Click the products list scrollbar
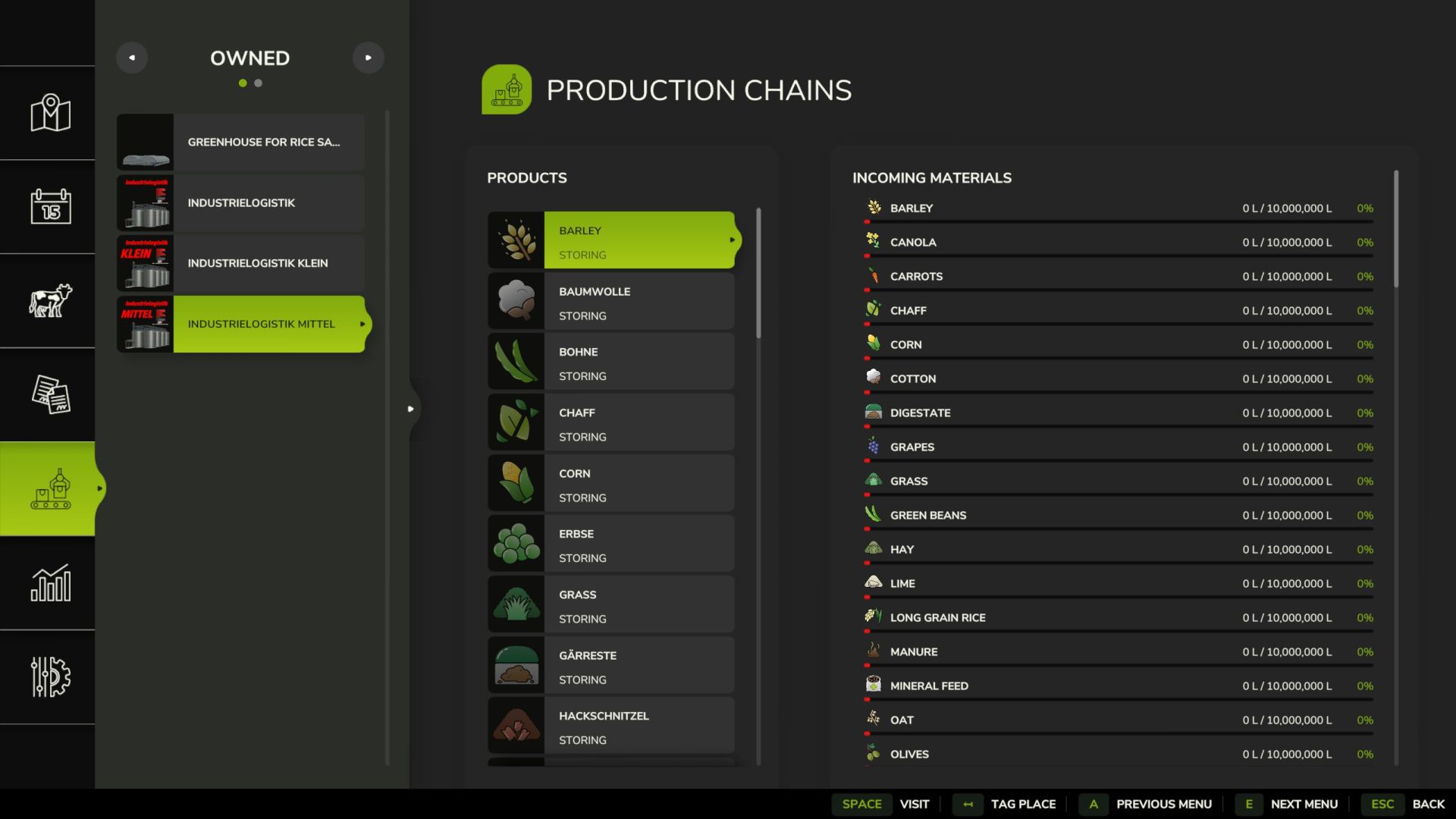This screenshot has height=819, width=1456. coord(758,273)
